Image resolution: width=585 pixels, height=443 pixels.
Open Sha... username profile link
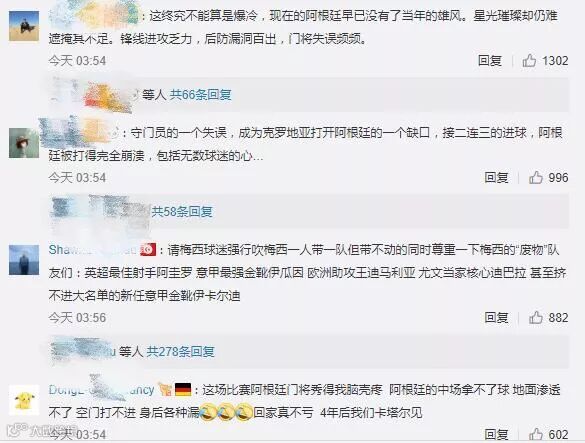(x=93, y=250)
